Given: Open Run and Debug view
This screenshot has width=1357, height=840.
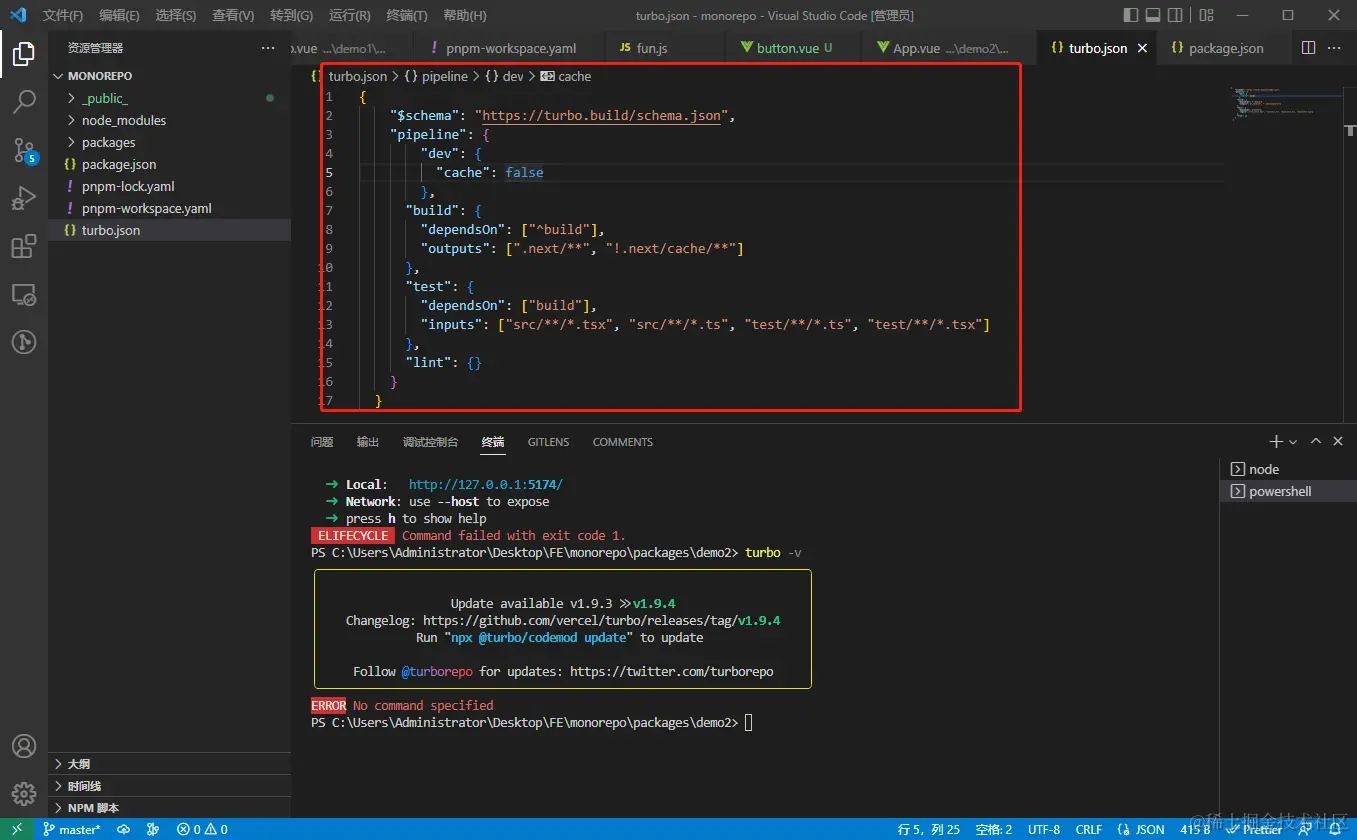Looking at the screenshot, I should 24,198.
